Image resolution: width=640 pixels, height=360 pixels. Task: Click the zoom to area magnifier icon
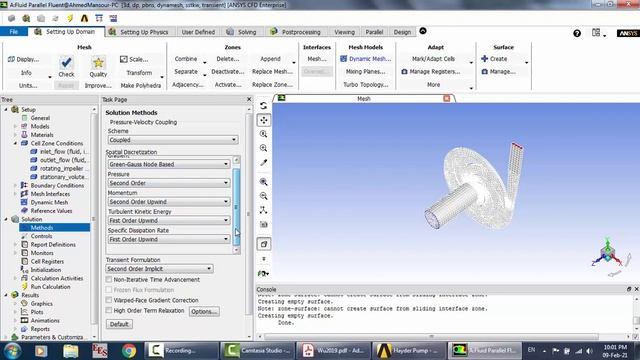pyautogui.click(x=263, y=134)
